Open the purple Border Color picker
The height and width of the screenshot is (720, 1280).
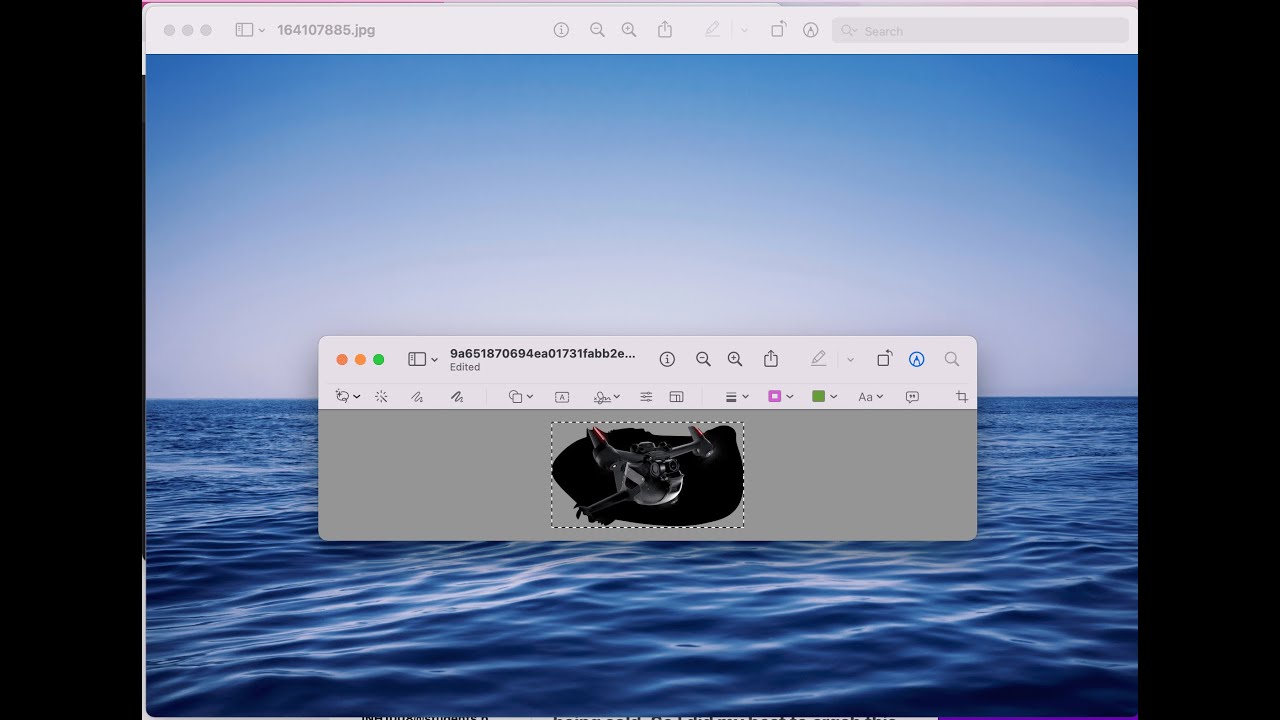pos(780,397)
